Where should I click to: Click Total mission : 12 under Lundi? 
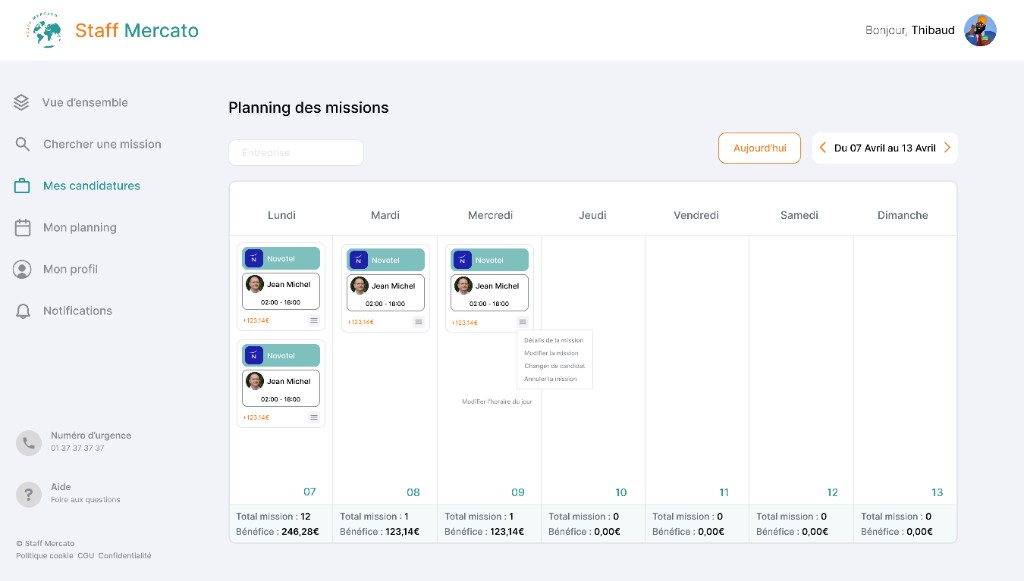[273, 516]
